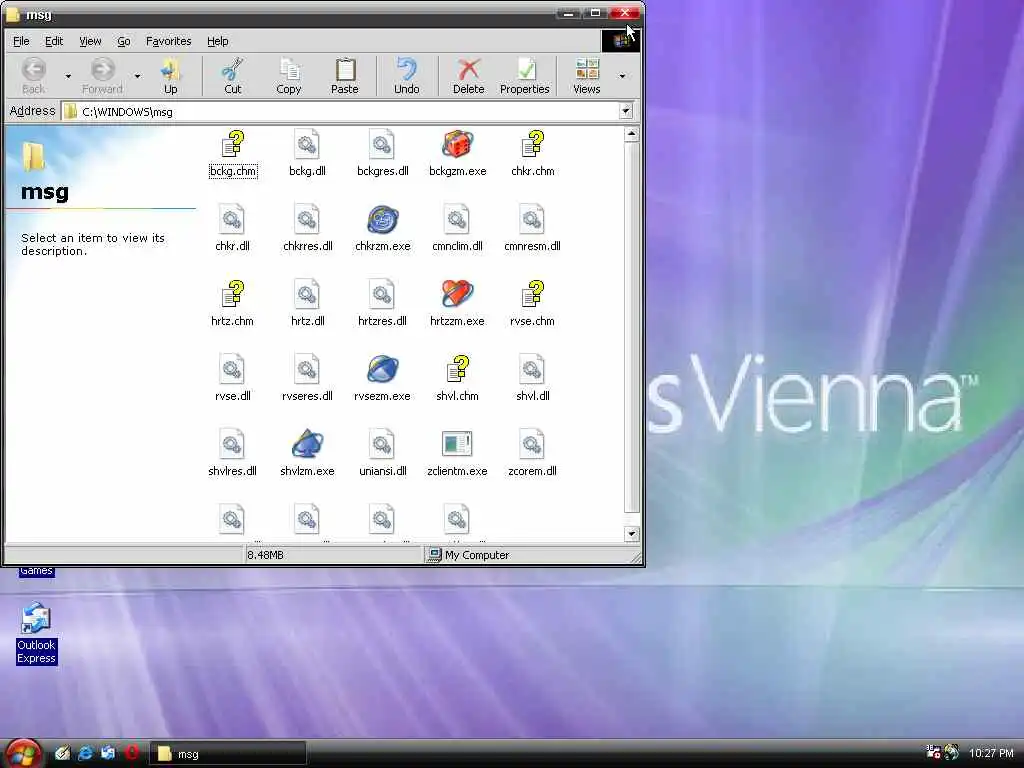Click the Delete toolbar button

469,76
